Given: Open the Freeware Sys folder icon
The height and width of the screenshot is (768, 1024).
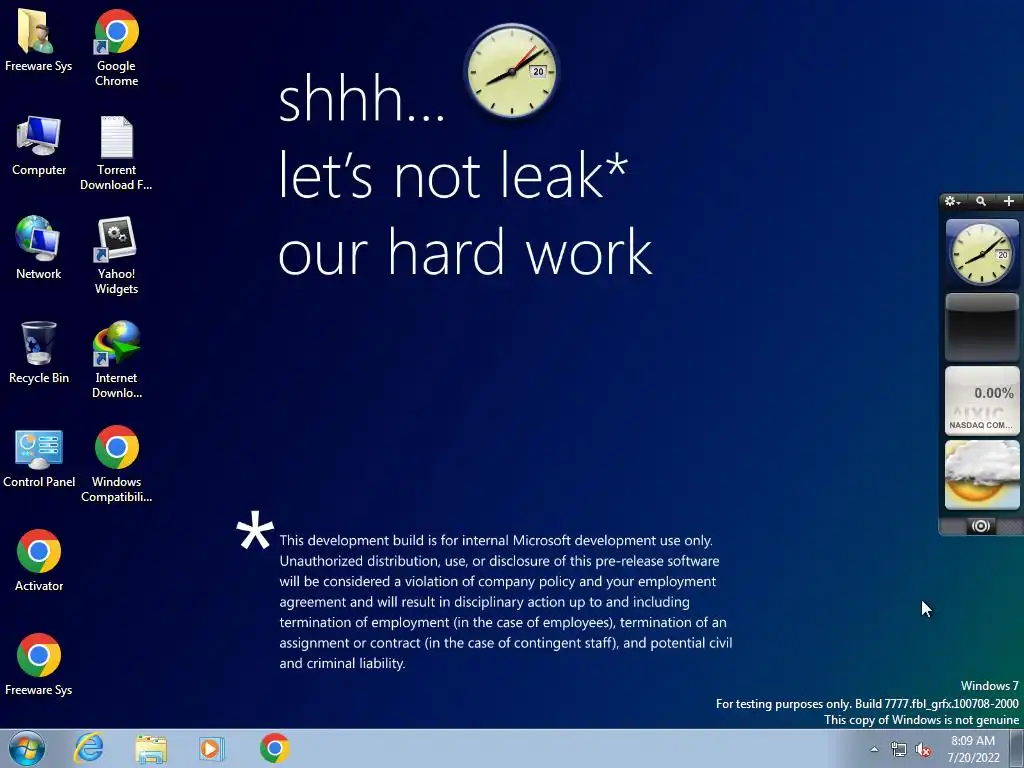Looking at the screenshot, I should pyautogui.click(x=38, y=40).
